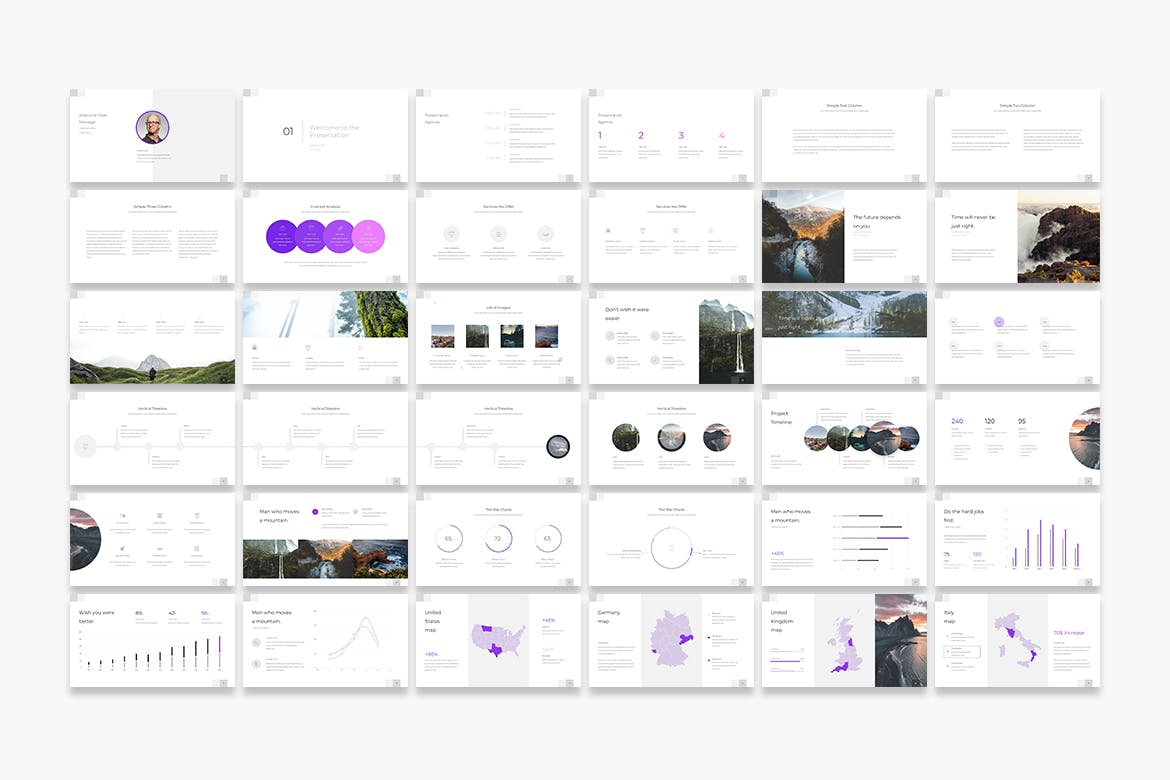Open the 'List of Images' slide

[x=498, y=337]
